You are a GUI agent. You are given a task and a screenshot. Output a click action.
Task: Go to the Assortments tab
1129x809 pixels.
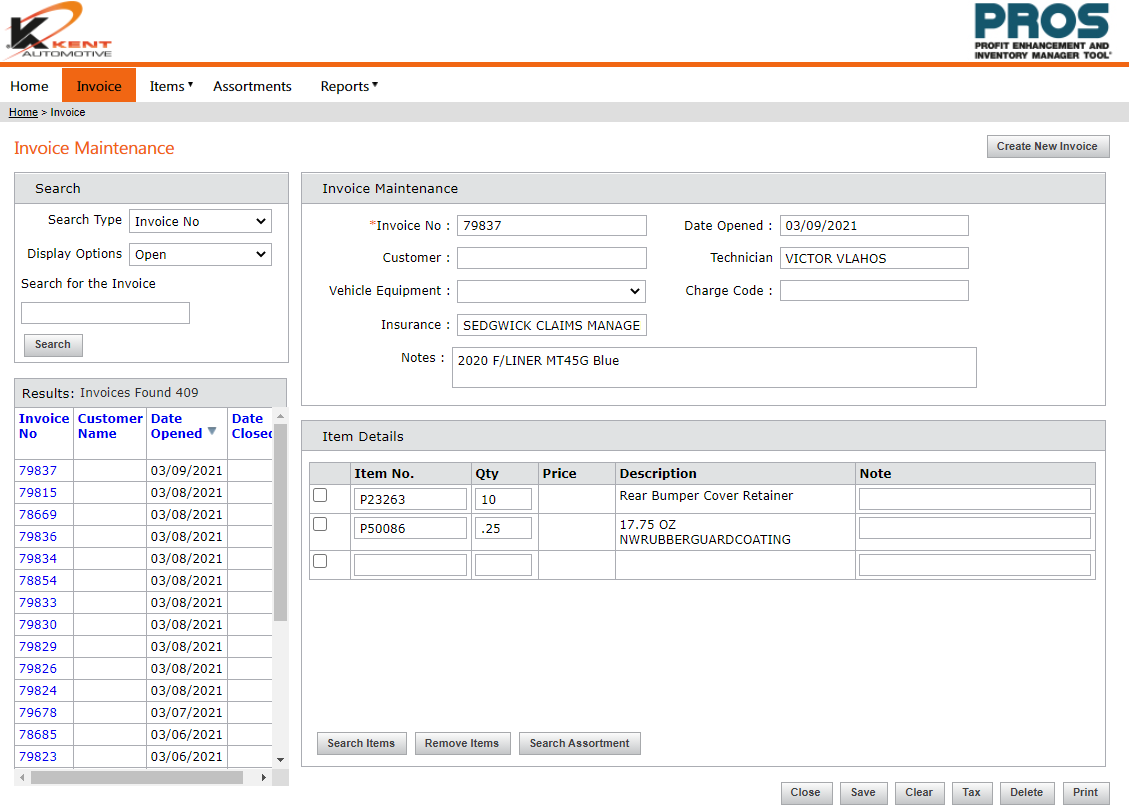(252, 86)
